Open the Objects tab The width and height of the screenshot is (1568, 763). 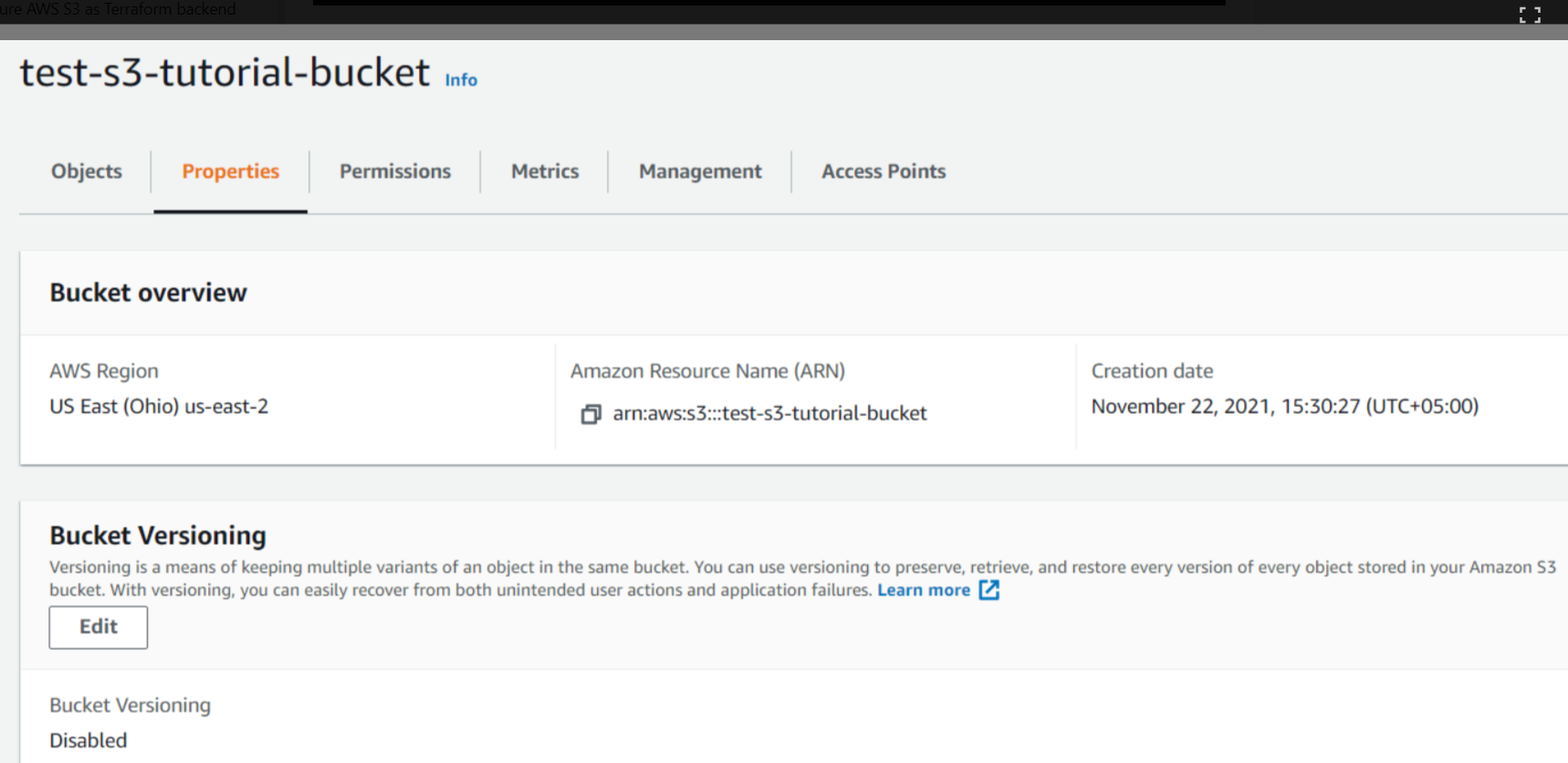coord(87,172)
